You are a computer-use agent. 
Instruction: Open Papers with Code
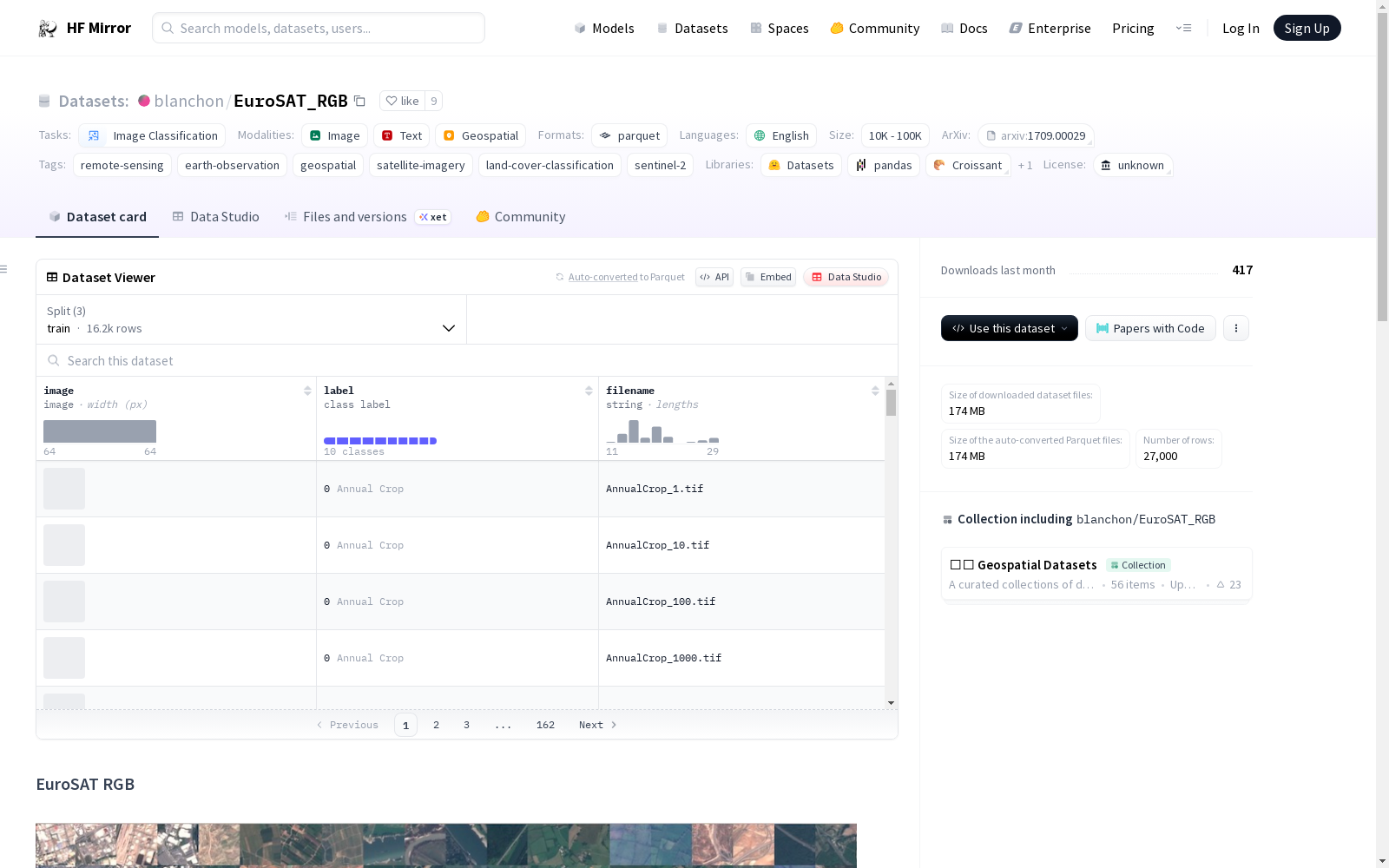[1150, 328]
